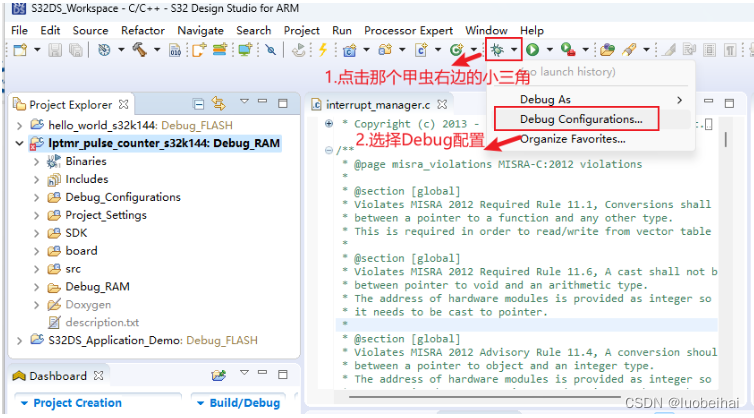
Task: Click the orange new project icon
Action: (x=199, y=49)
